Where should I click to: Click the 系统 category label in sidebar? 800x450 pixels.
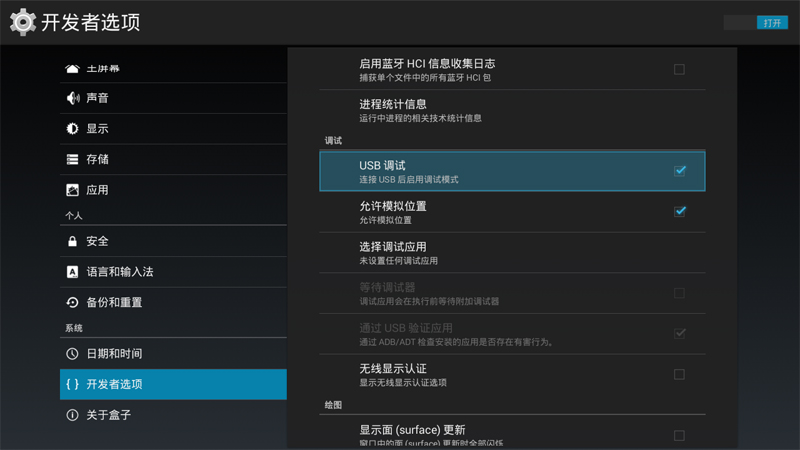pos(73,328)
